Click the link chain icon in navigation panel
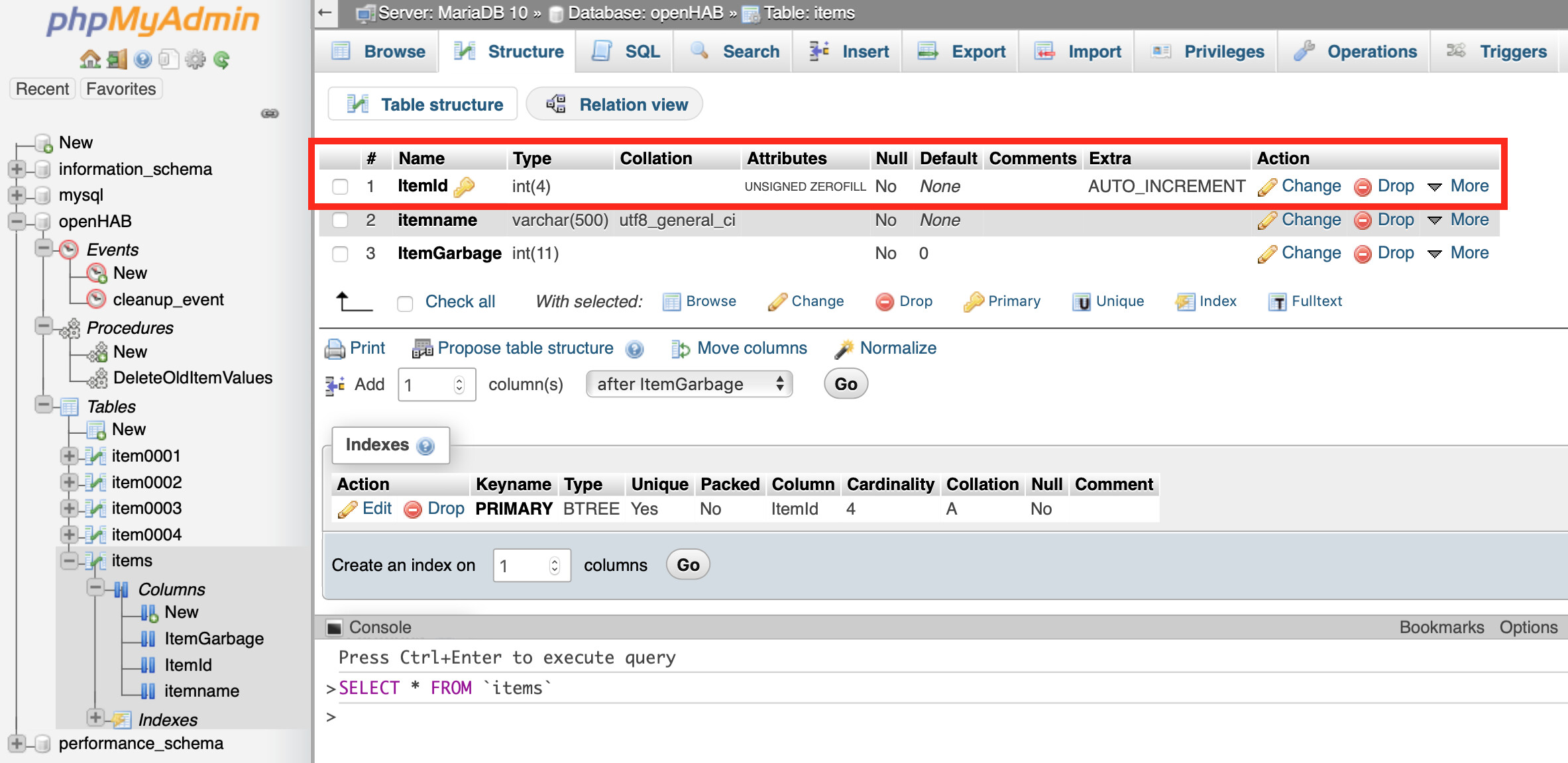 click(x=270, y=113)
